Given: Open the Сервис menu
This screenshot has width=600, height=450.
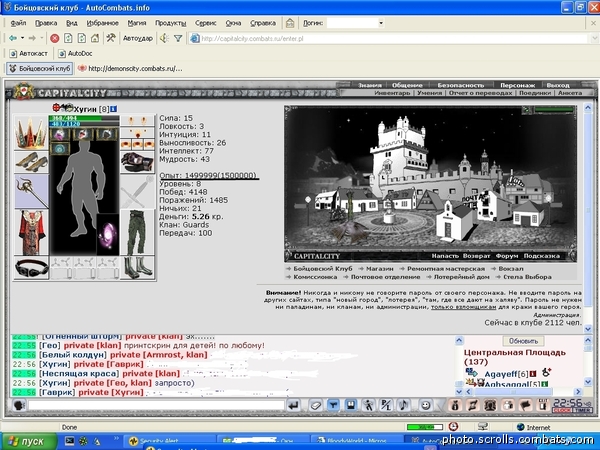Looking at the screenshot, I should click(205, 23).
